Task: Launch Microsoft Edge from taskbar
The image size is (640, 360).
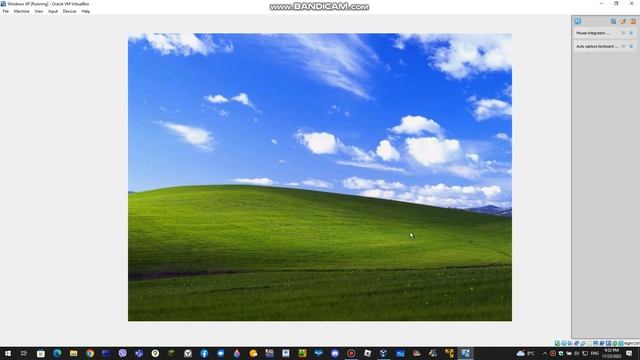Action: tap(57, 353)
